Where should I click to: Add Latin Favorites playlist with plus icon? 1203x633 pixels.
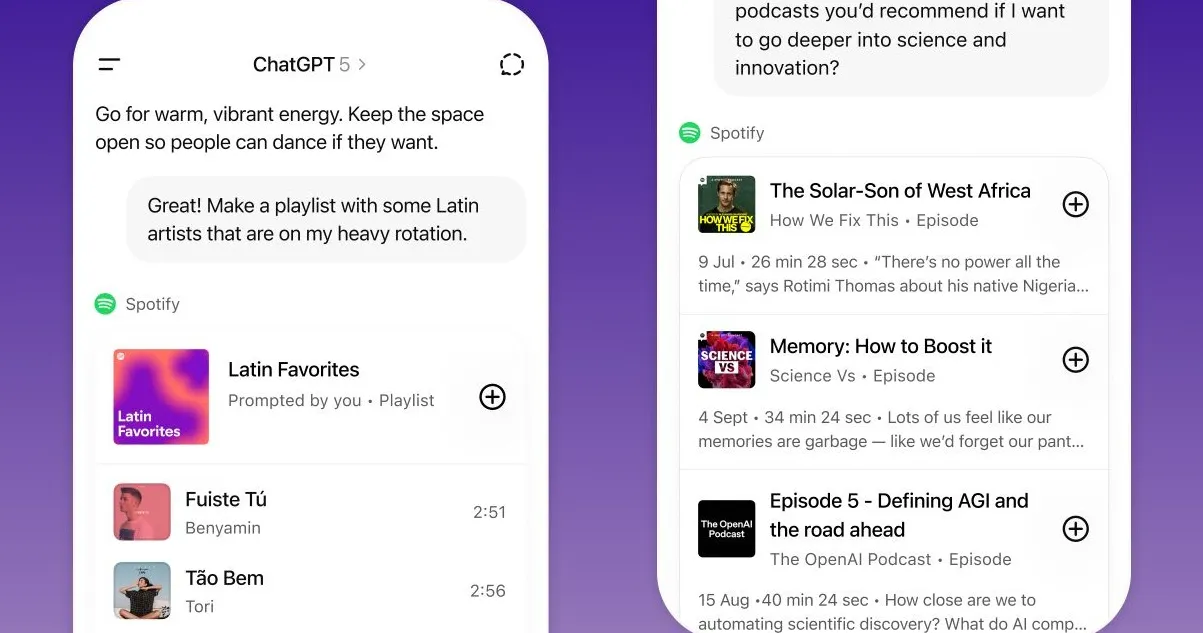coord(492,397)
